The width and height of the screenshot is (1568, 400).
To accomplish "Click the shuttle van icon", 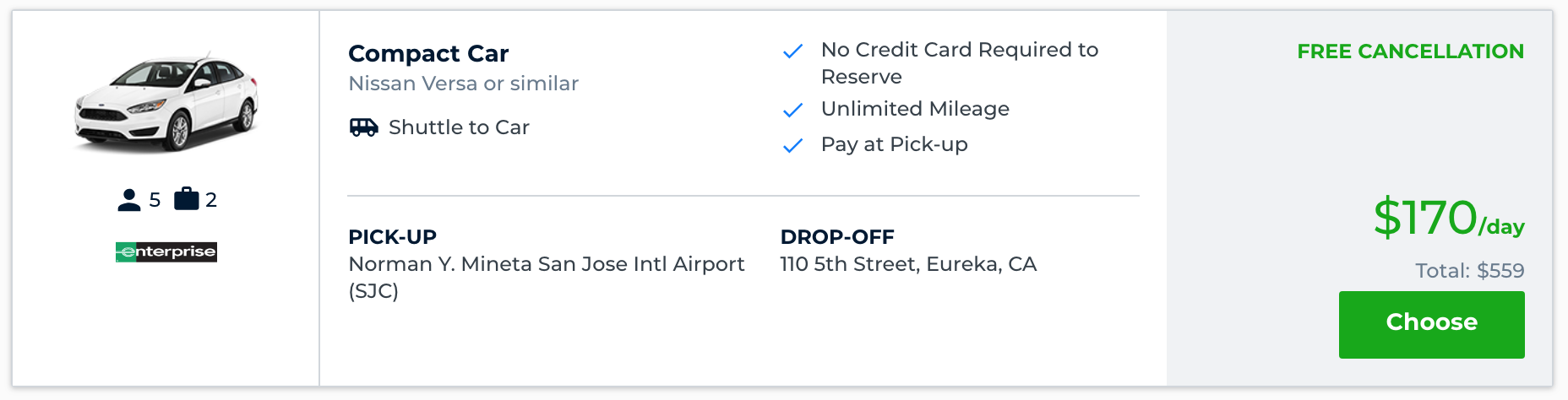I will tap(364, 127).
